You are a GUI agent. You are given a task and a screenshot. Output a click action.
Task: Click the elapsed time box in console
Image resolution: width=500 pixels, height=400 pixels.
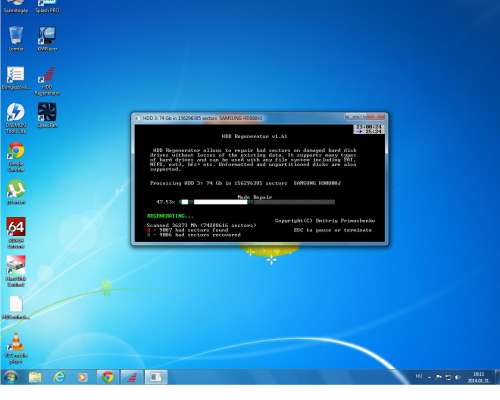click(369, 129)
